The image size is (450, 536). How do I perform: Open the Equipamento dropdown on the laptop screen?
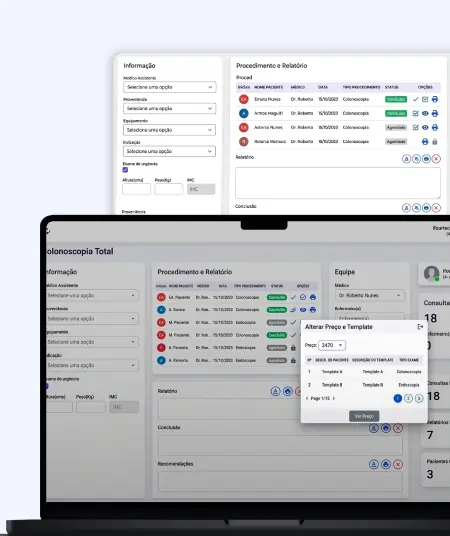click(92, 342)
